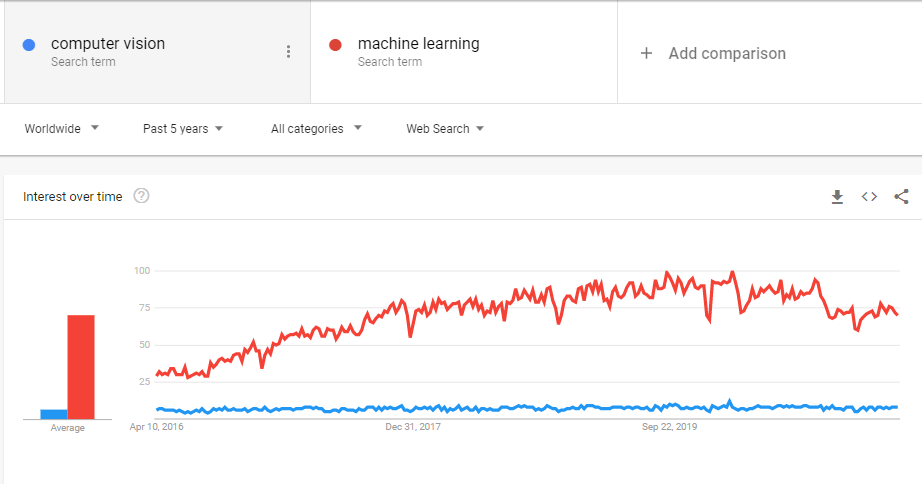Open the Past 5 years dropdown

coord(183,129)
